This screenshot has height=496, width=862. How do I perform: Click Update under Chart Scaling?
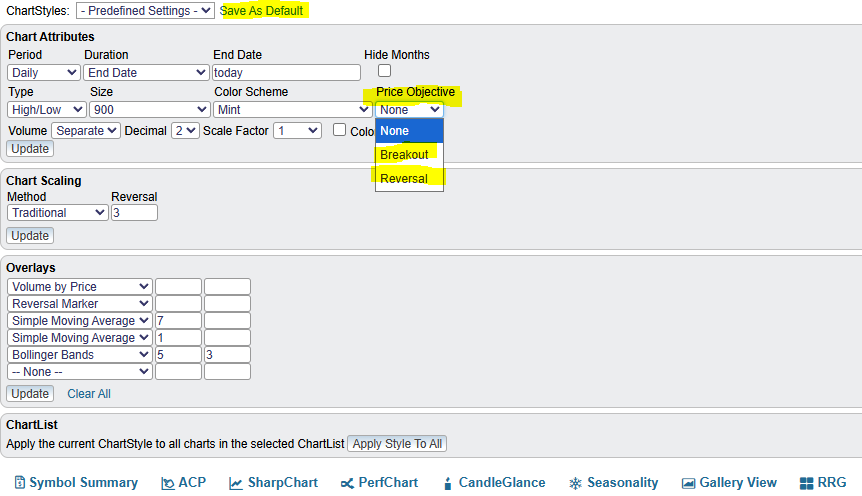[30, 235]
